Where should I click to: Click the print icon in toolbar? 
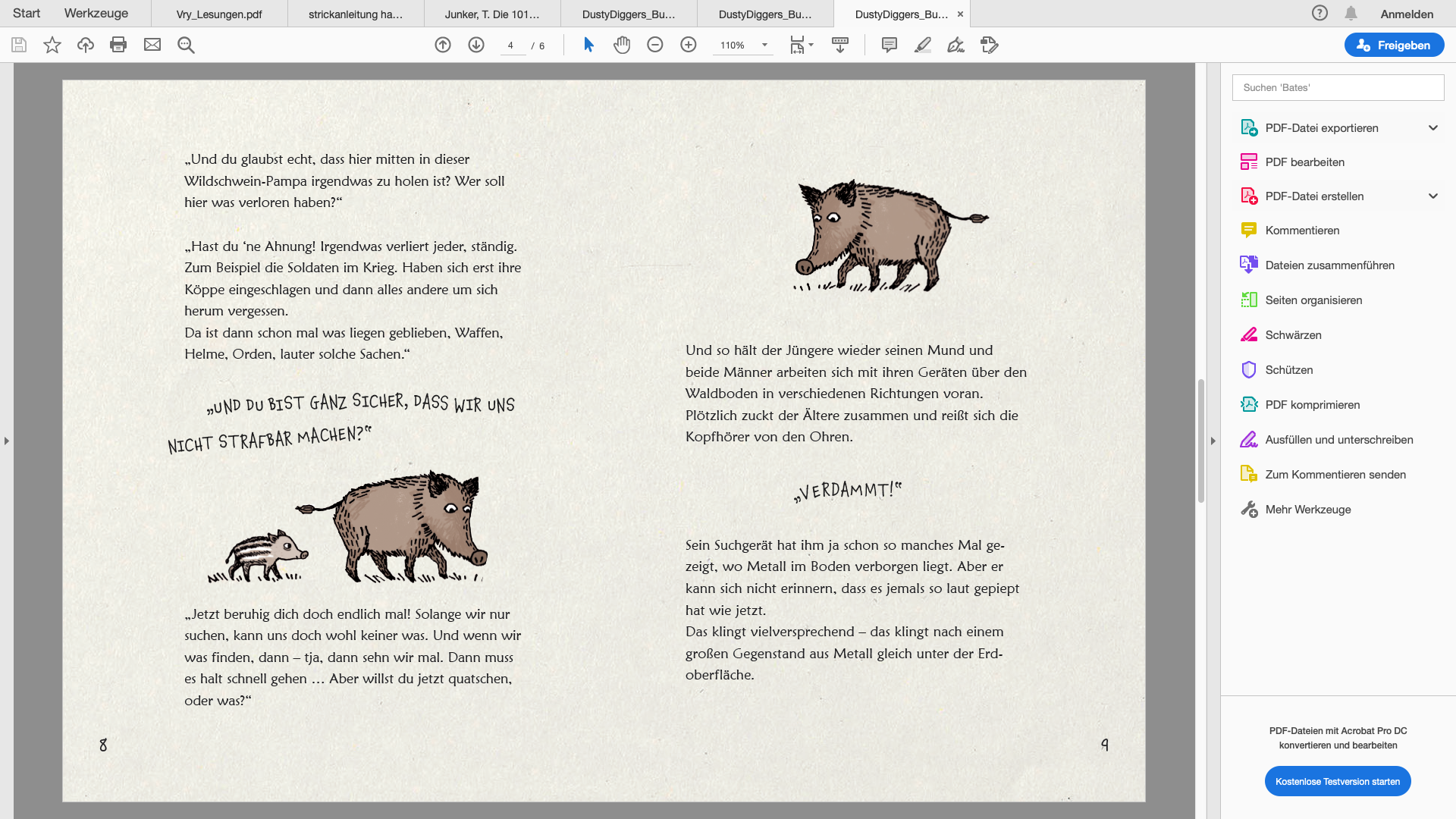pos(118,45)
